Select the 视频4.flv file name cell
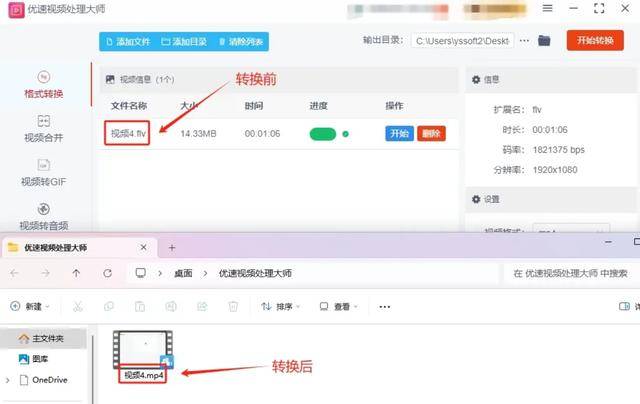The image size is (640, 404). click(127, 133)
